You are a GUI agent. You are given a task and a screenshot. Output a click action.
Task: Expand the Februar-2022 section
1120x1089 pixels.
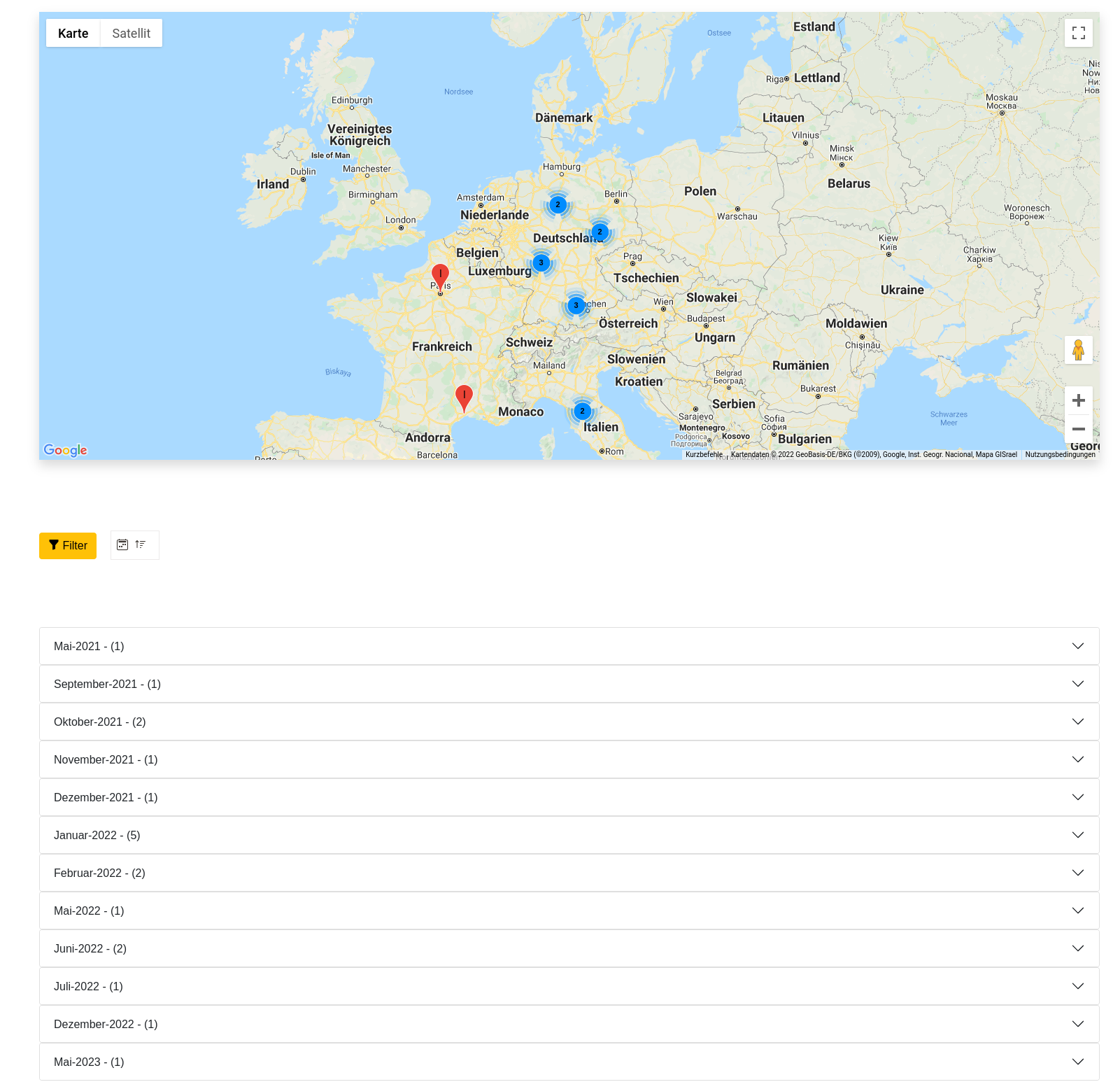[x=569, y=873]
